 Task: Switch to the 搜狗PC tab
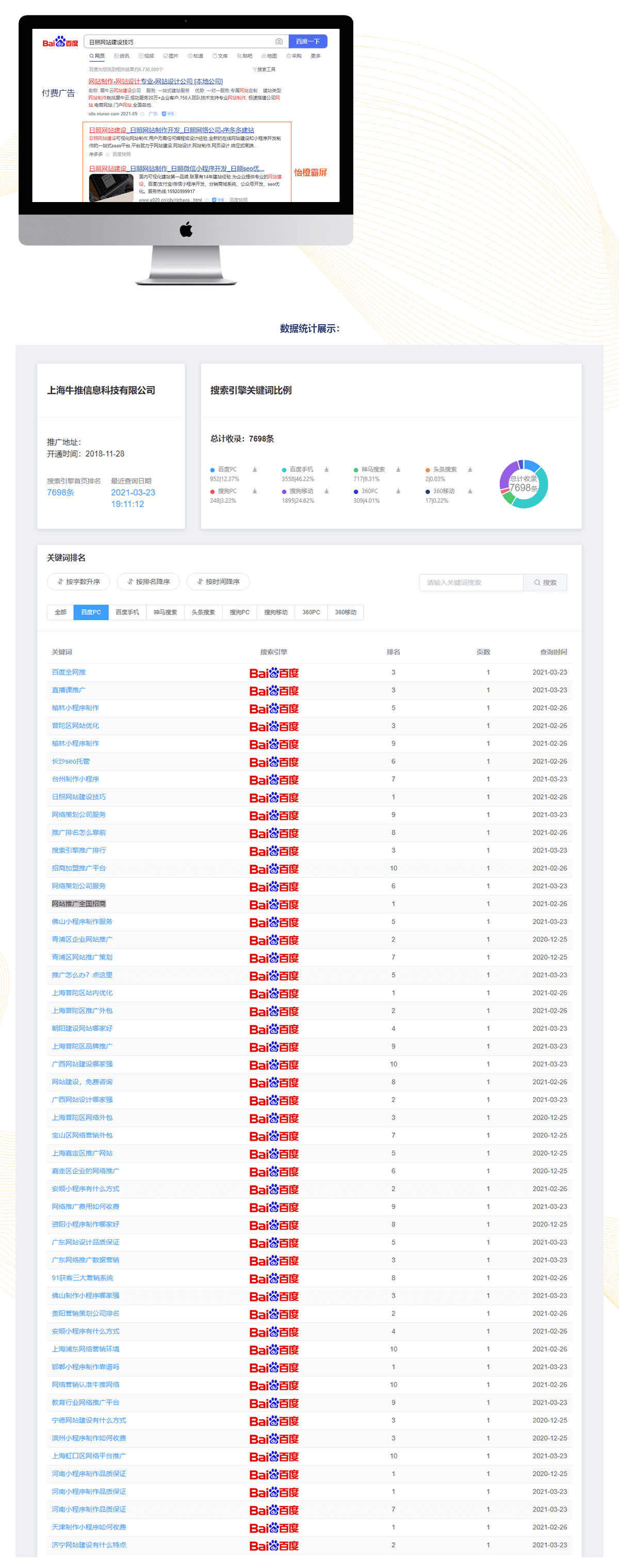(239, 612)
